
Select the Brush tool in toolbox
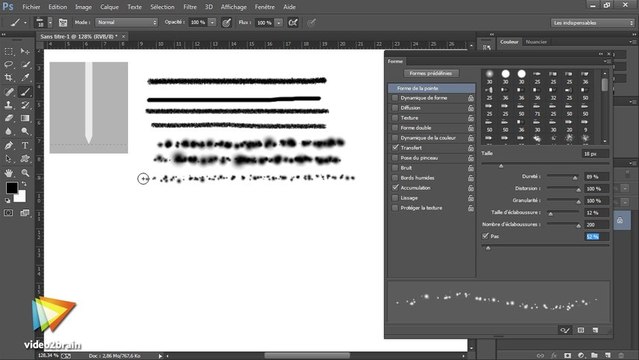coord(25,92)
